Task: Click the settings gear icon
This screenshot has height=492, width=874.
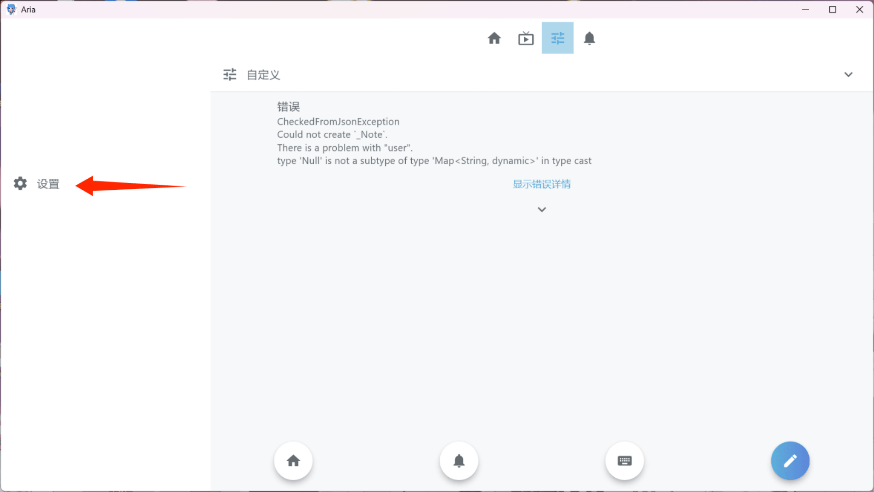Action: [x=20, y=183]
